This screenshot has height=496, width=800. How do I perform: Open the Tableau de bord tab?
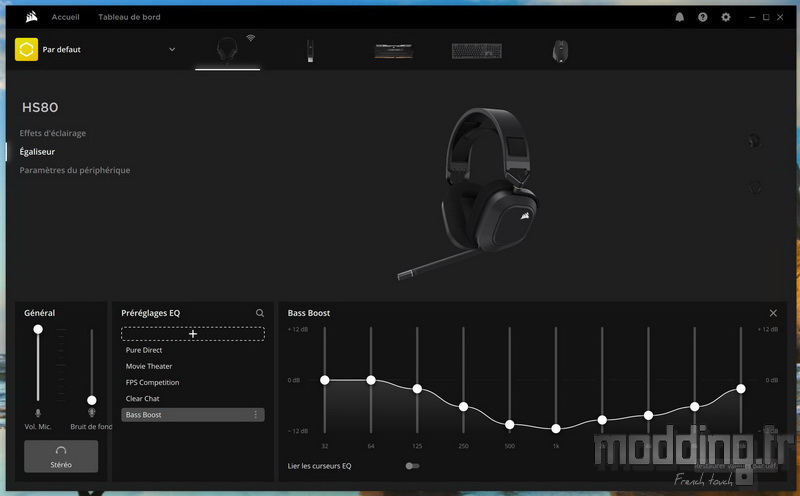[x=129, y=17]
